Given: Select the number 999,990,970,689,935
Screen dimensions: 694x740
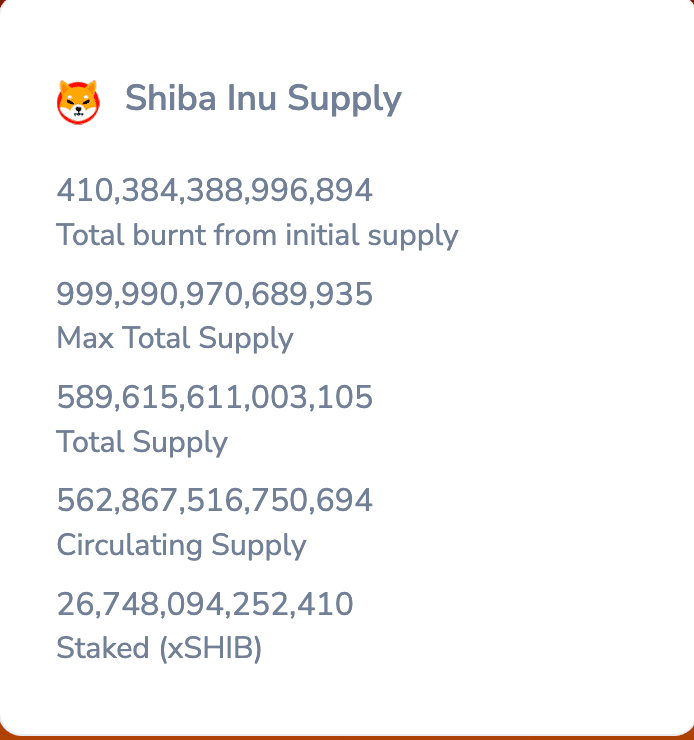Looking at the screenshot, I should (214, 294).
